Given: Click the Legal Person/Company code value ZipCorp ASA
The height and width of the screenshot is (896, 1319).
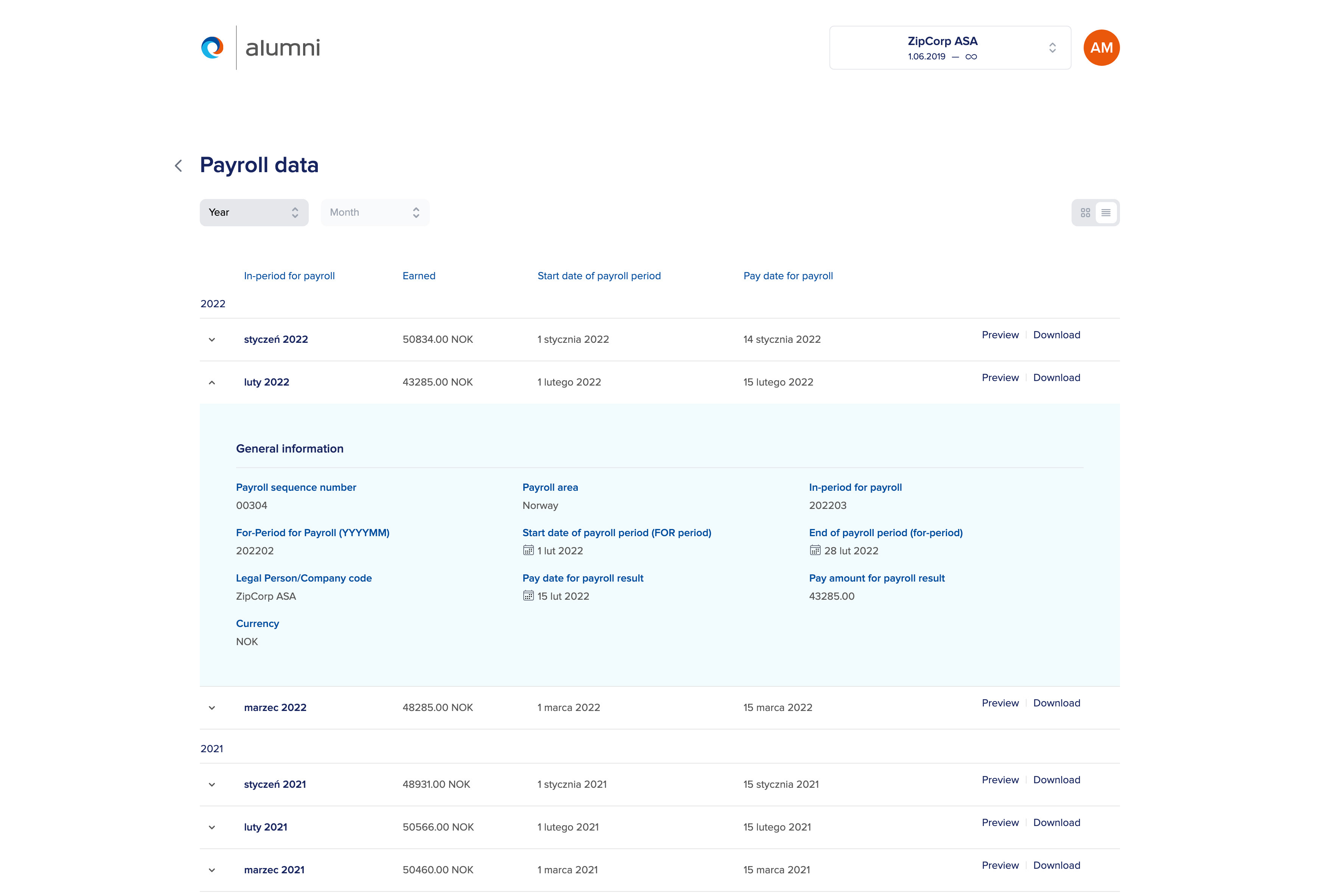Looking at the screenshot, I should pos(266,596).
